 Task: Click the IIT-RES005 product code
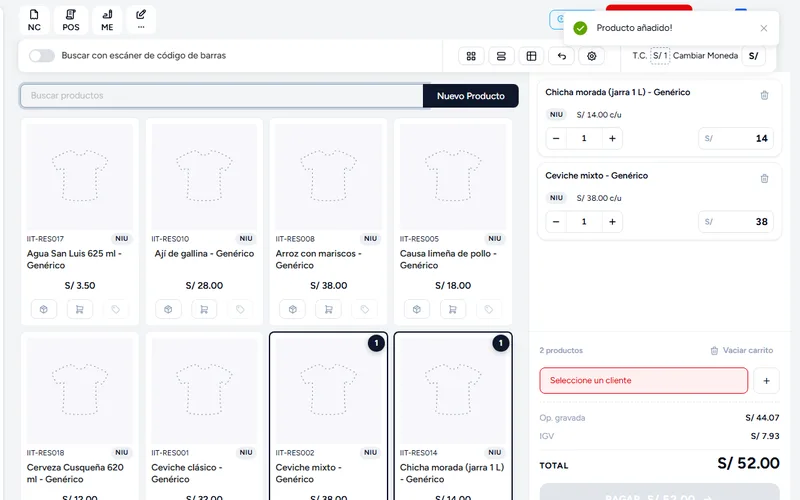[x=419, y=239]
